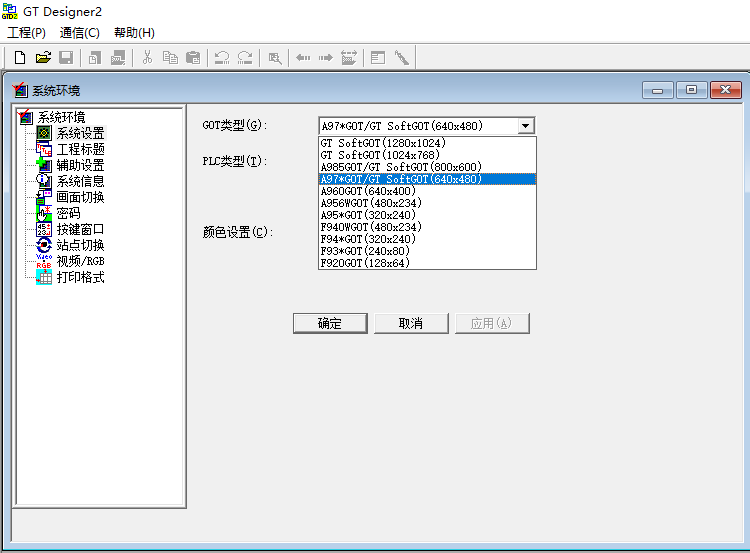Screen dimensions: 750x553
Task: Select 系统设置 in the tree
Action: click(x=80, y=133)
